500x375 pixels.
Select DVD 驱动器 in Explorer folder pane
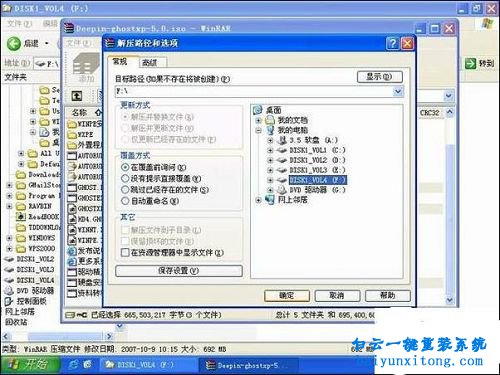[29, 291]
